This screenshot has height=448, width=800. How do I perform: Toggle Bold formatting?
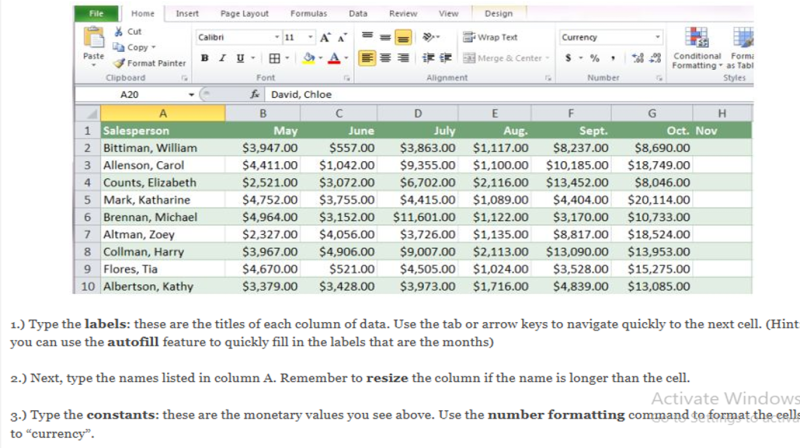[205, 58]
